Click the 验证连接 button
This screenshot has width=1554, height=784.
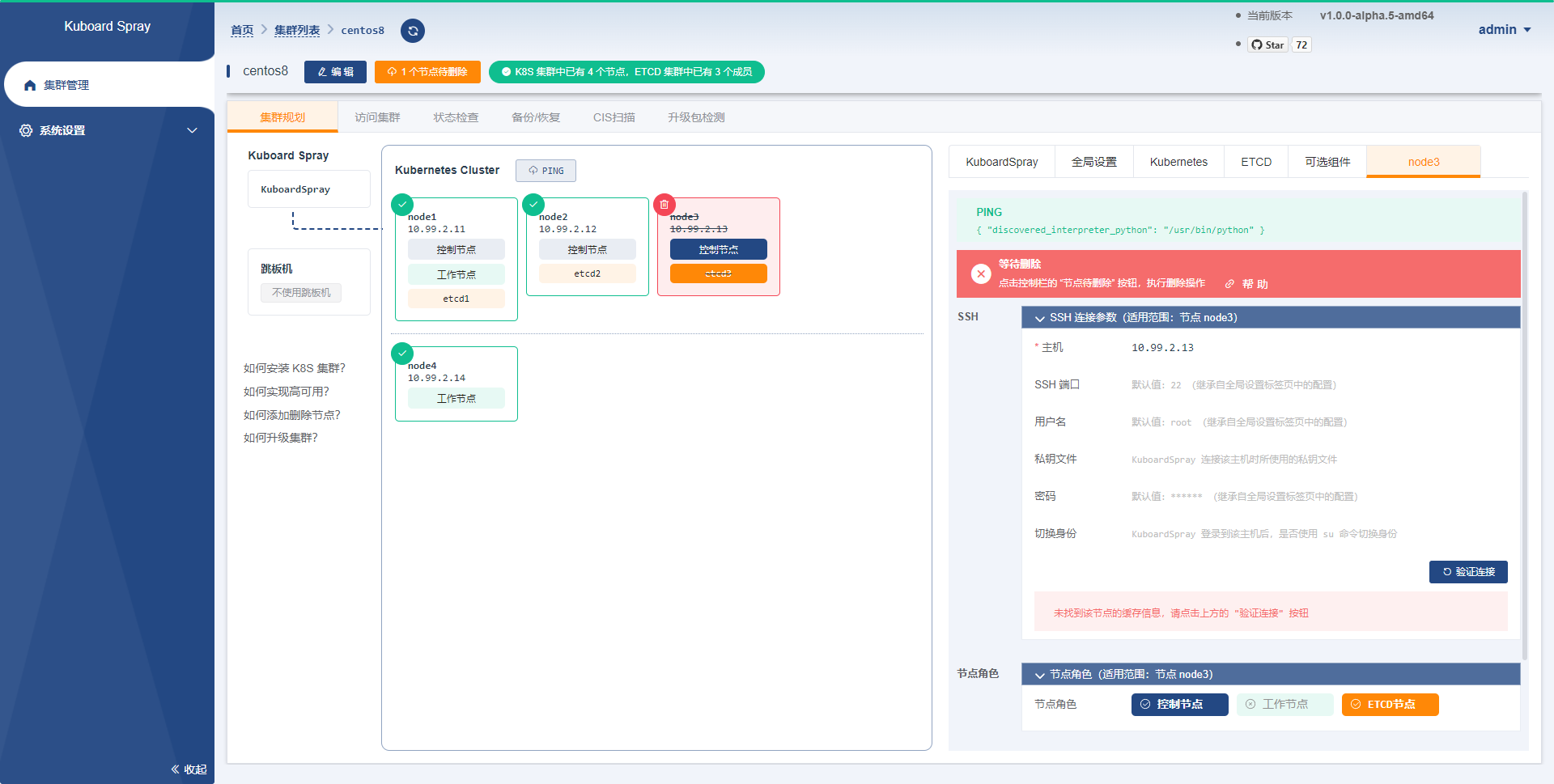(1468, 572)
